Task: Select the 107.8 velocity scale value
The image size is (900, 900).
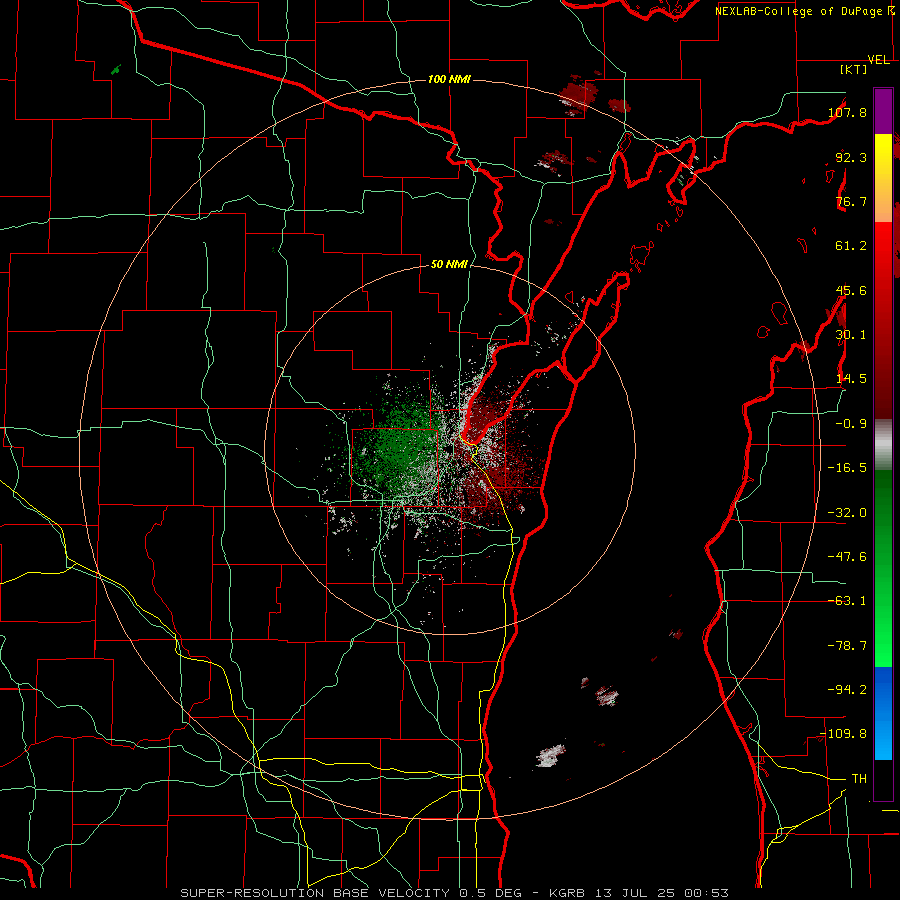Action: coord(847,112)
